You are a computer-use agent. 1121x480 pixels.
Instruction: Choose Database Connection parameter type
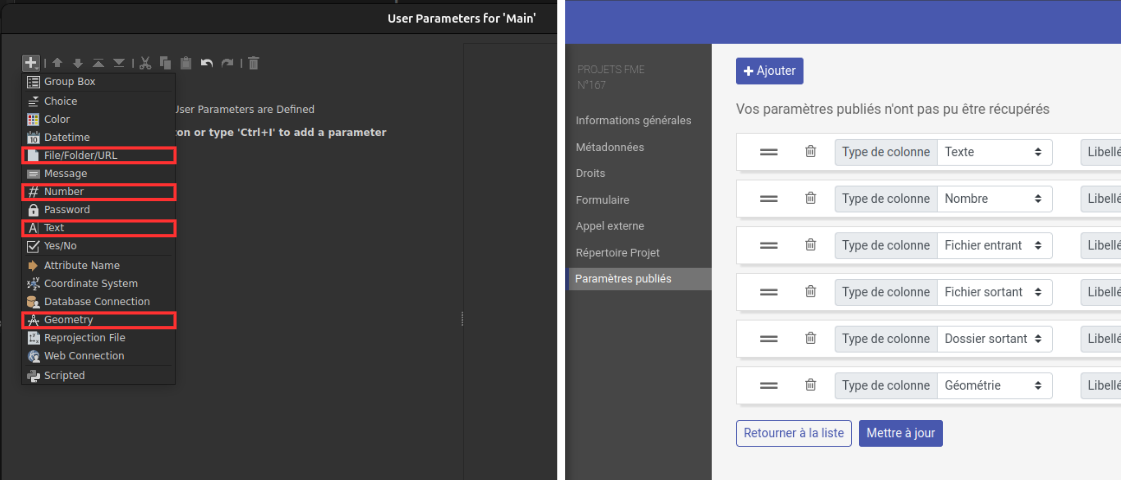(99, 302)
